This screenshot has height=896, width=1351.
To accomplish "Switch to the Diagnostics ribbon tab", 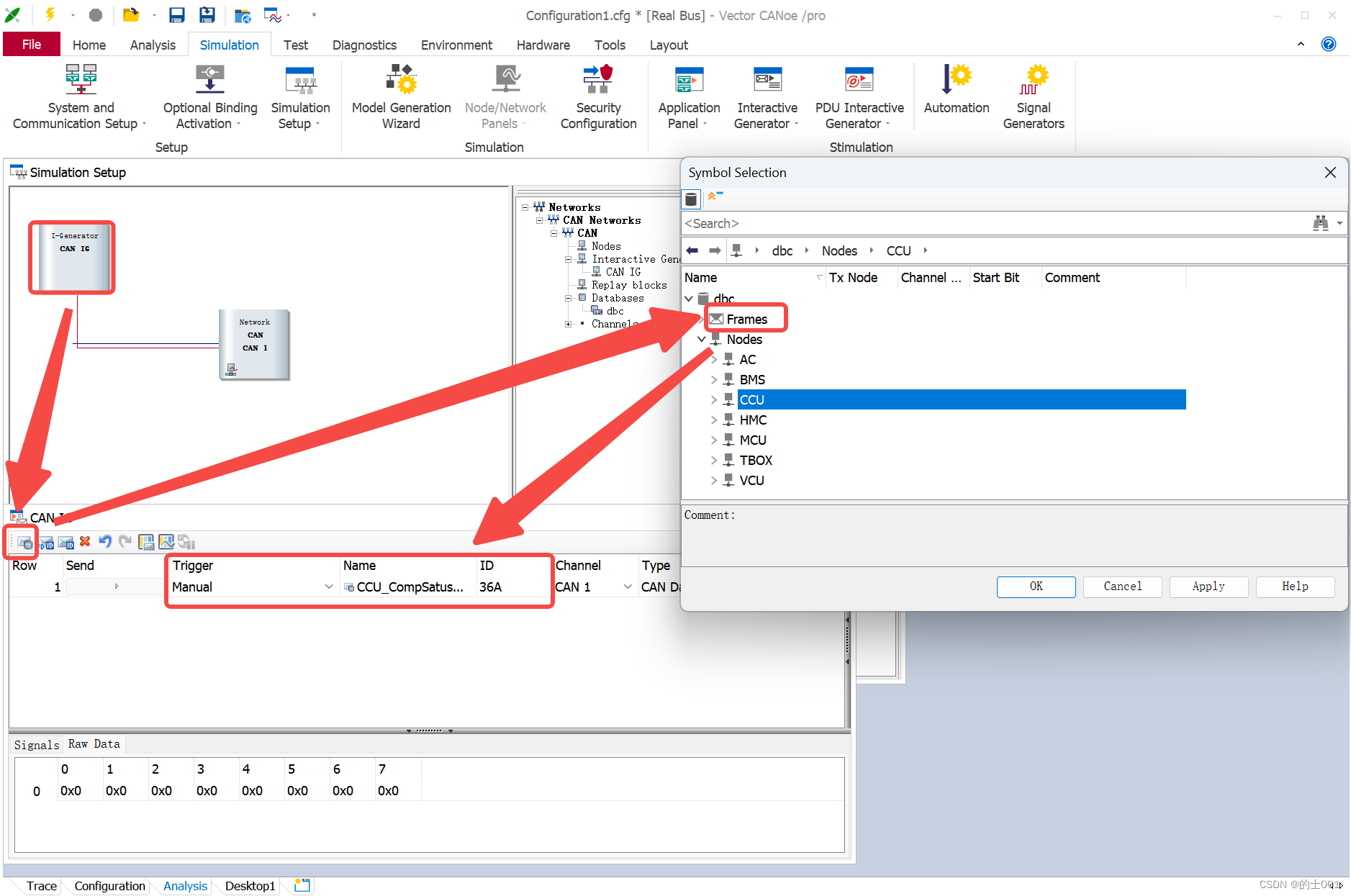I will (x=364, y=45).
